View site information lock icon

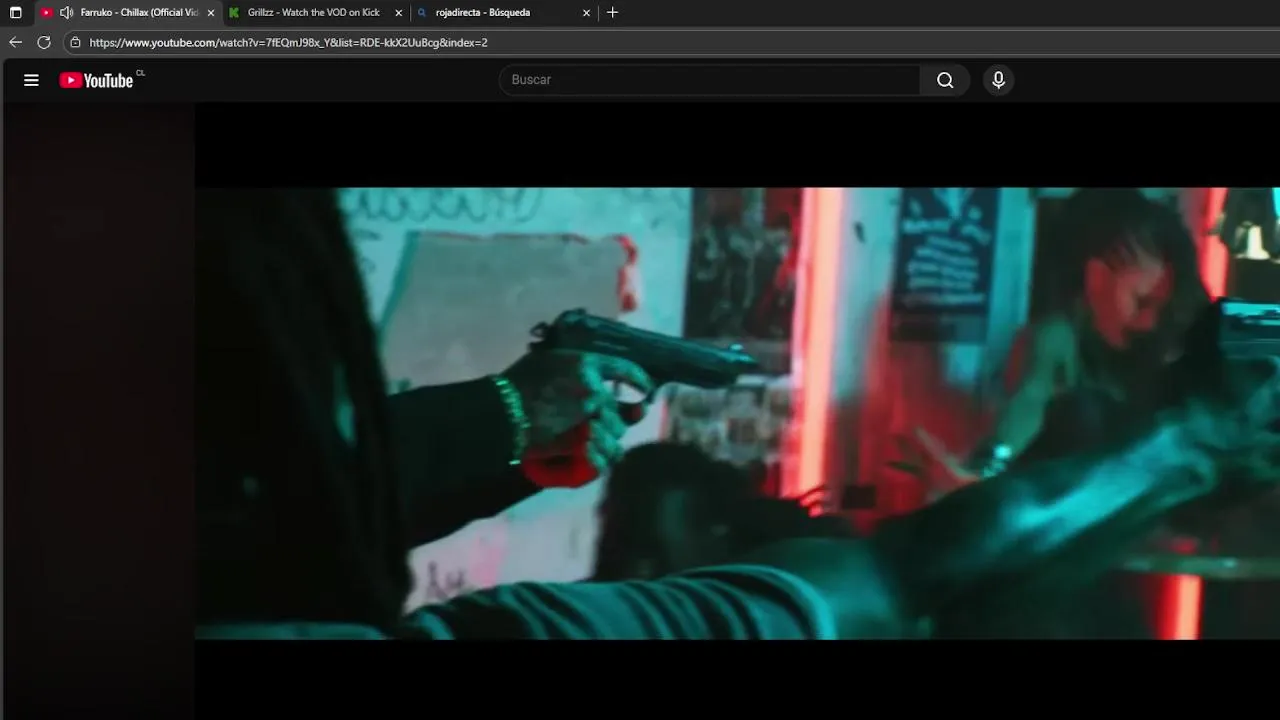(75, 42)
